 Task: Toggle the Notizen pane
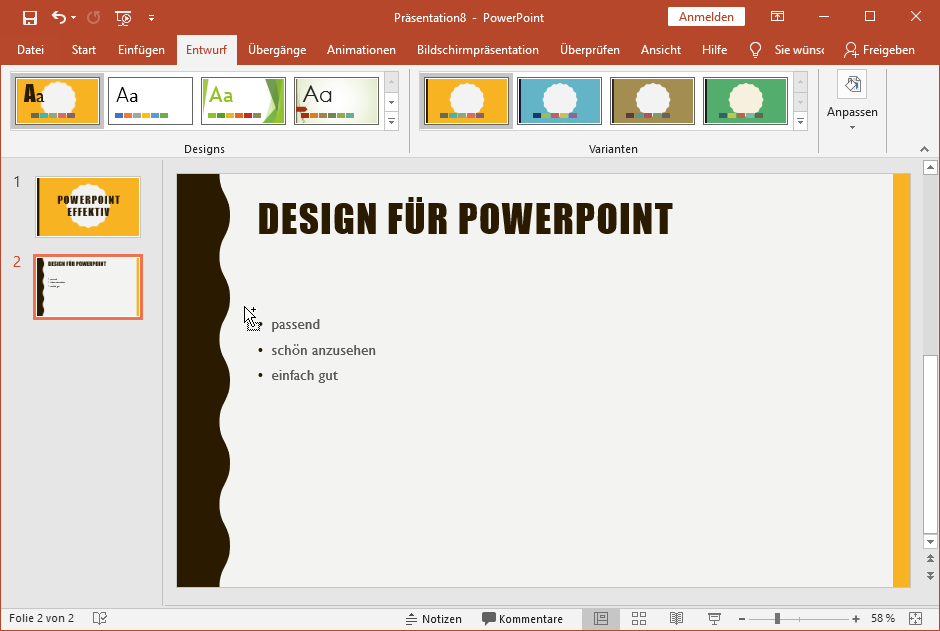(433, 618)
